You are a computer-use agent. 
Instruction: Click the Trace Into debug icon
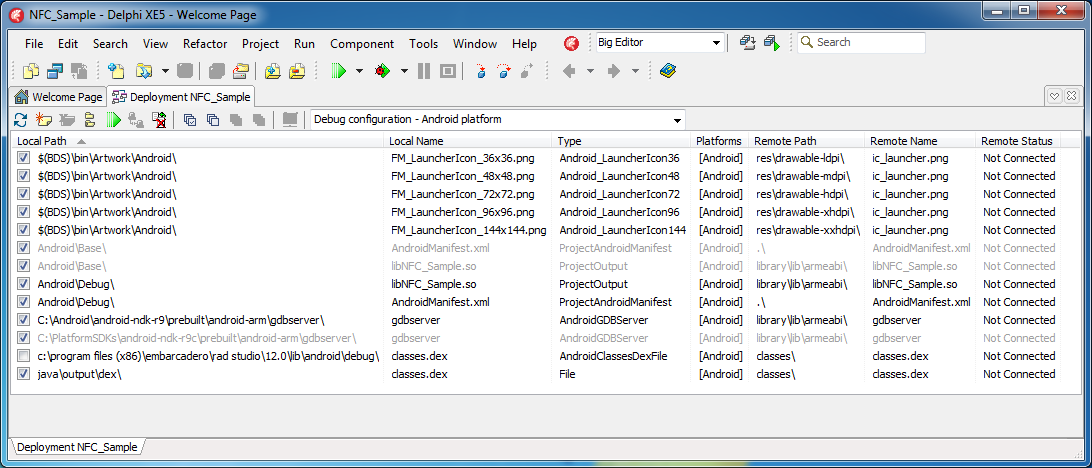pyautogui.click(x=480, y=71)
